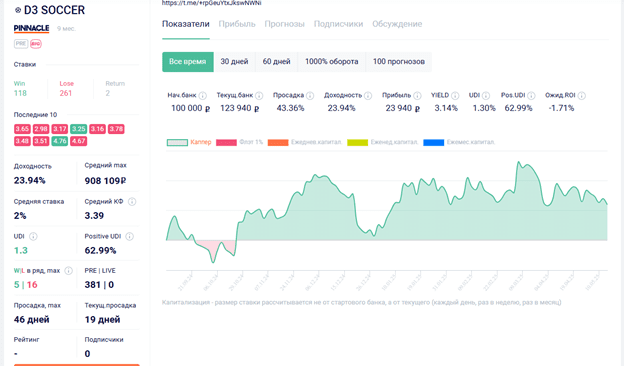This screenshot has height=366, width=624.
Task: Click Просадка, max value 46 дней
Action: (x=31, y=319)
